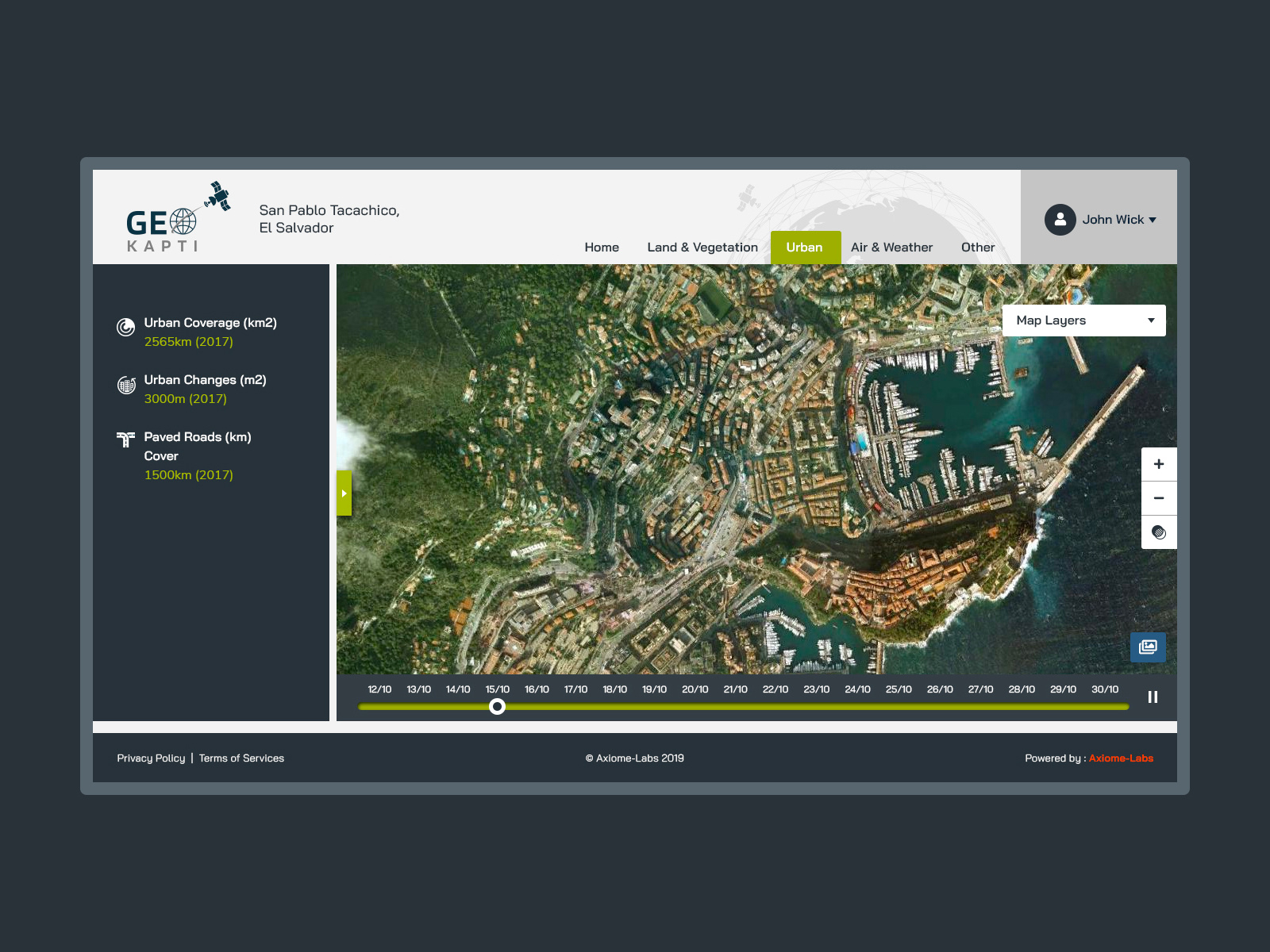Open the Map Layers dropdown
The image size is (1270, 952).
pyautogui.click(x=1084, y=320)
